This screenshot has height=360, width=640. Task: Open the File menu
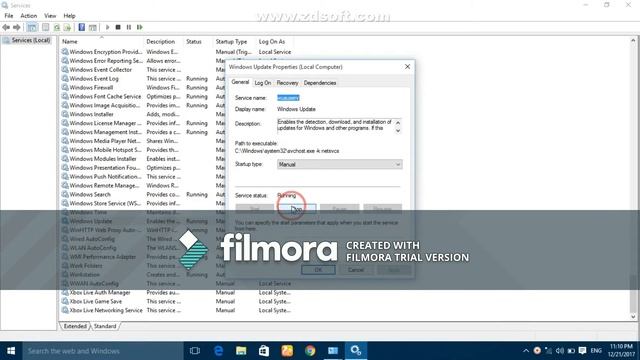click(9, 16)
